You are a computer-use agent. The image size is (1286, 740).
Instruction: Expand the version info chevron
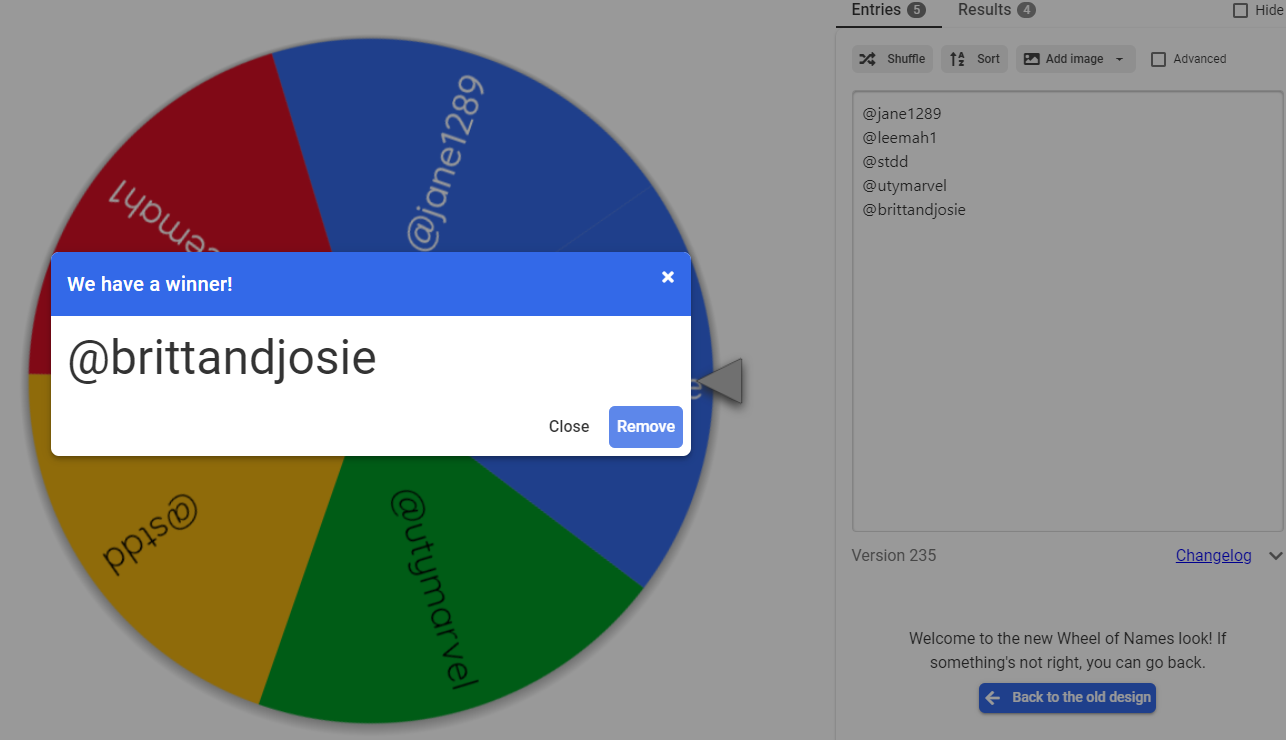click(1274, 556)
